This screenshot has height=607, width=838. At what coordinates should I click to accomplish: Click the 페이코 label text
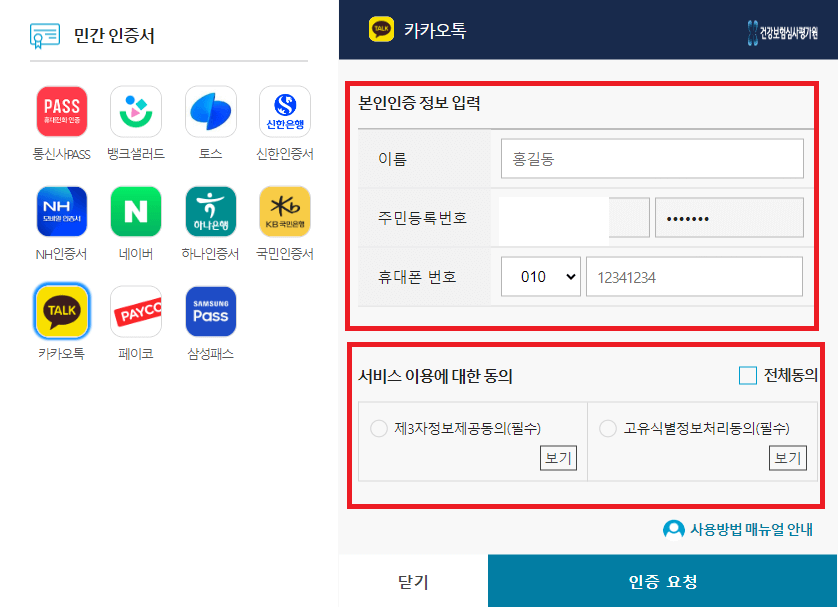(136, 354)
